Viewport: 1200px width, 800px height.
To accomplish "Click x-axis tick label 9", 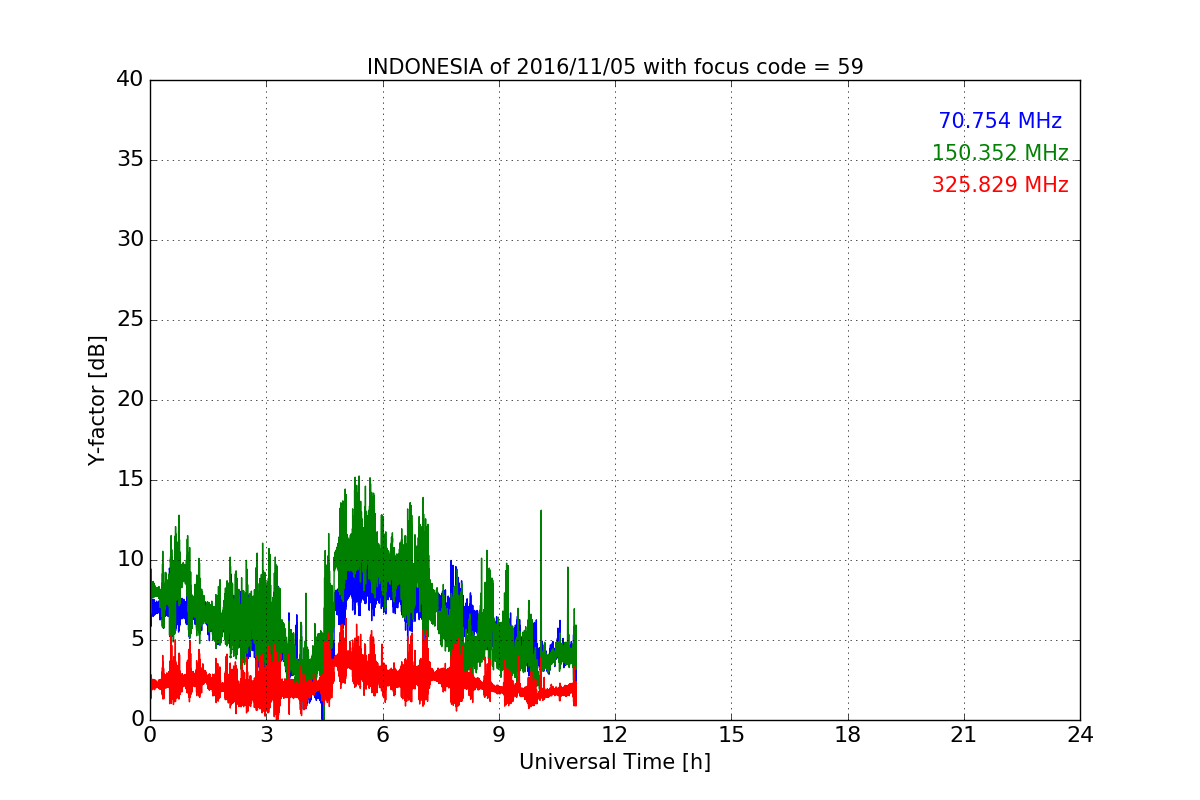I will [499, 734].
